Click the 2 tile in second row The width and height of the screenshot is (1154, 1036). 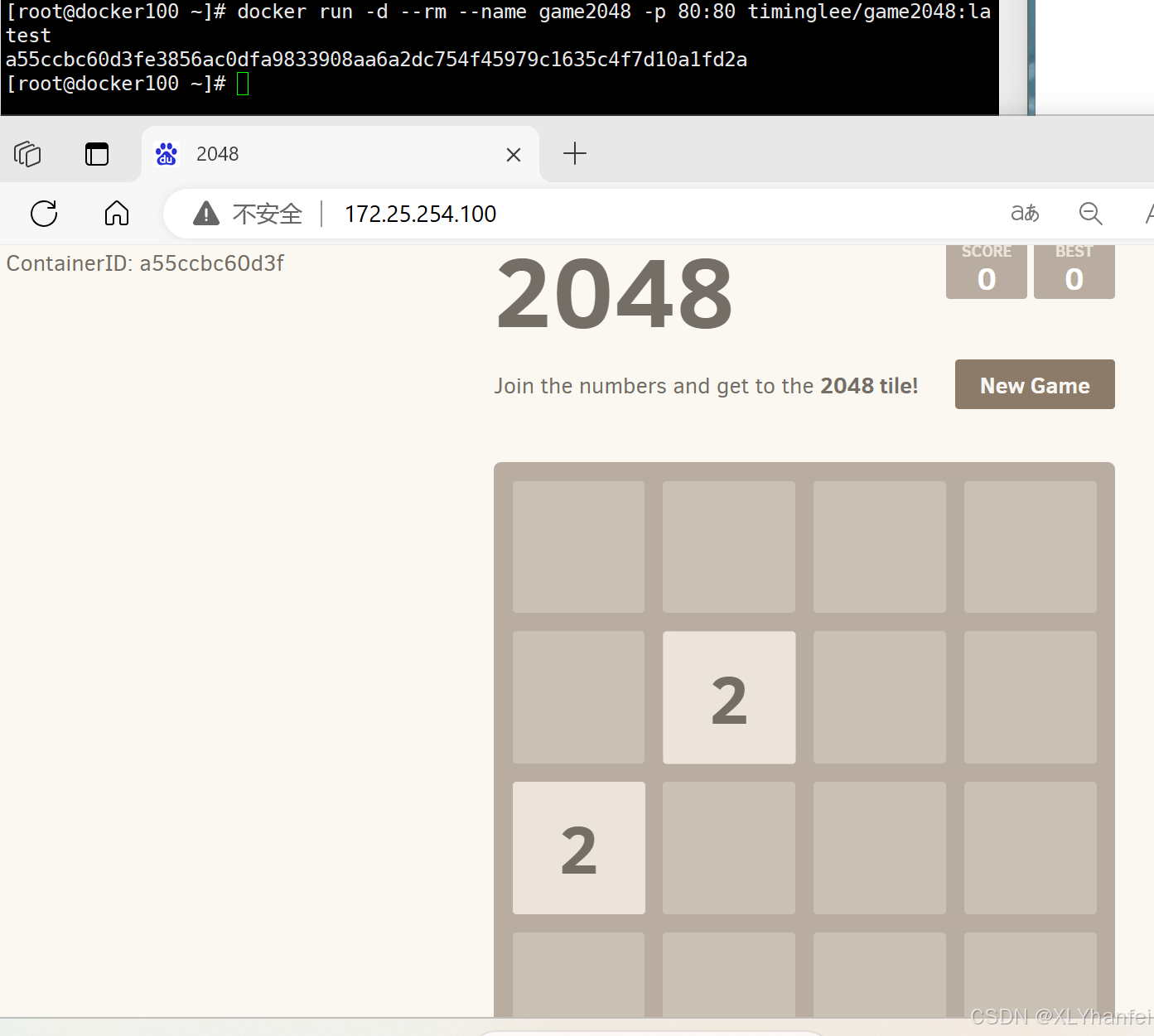729,697
